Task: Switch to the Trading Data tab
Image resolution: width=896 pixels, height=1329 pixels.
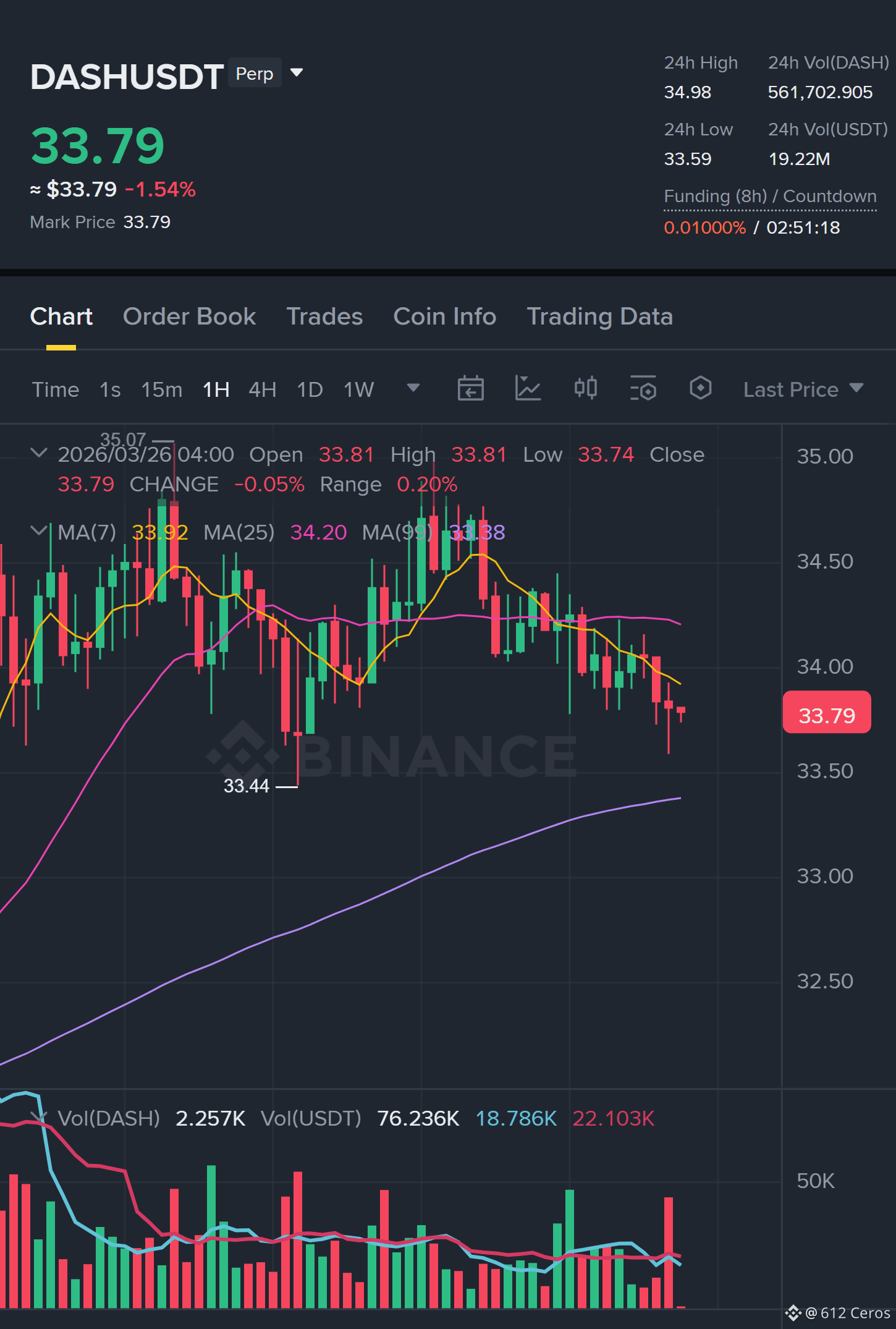Action: 599,316
